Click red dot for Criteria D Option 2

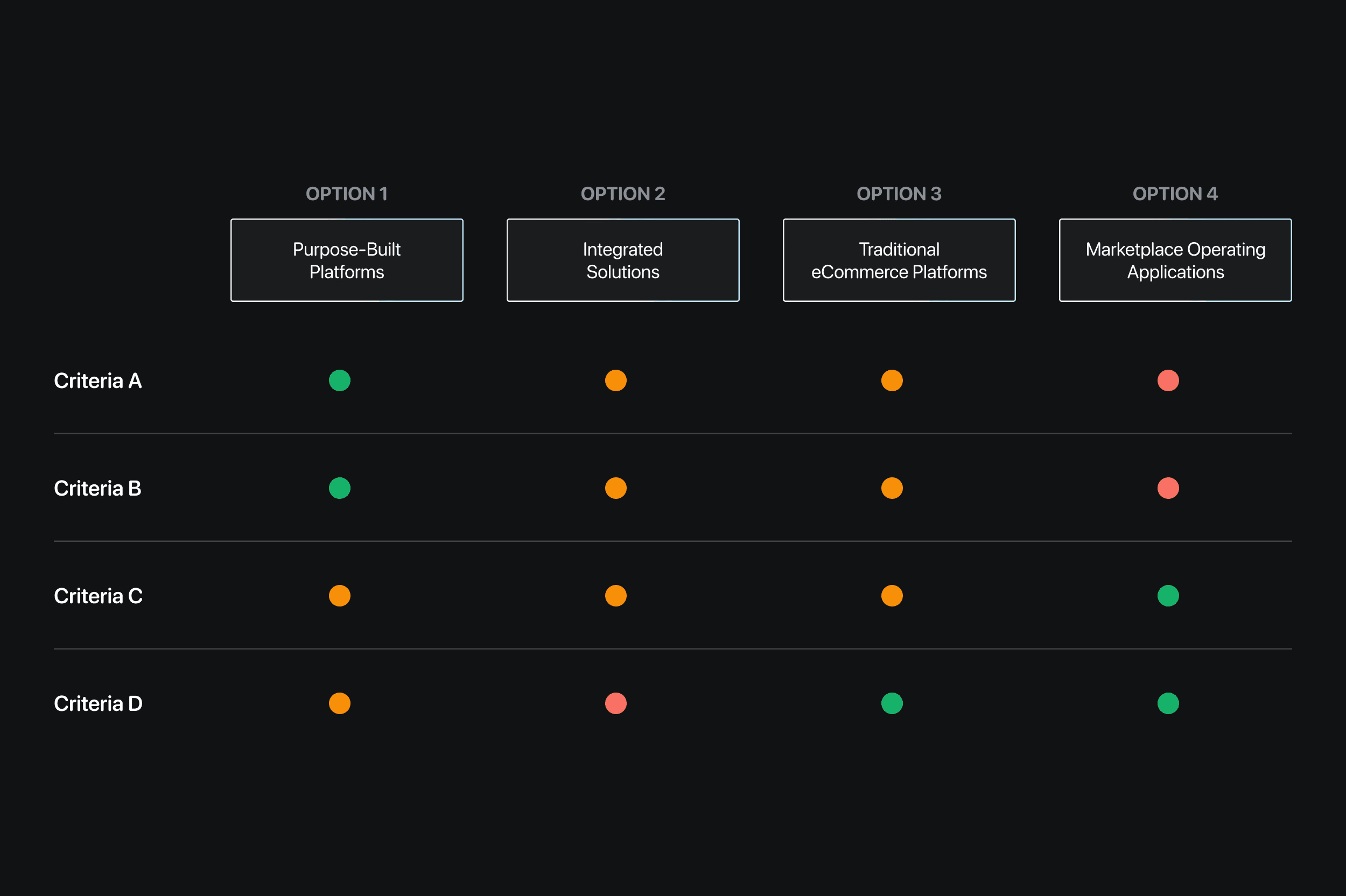point(615,703)
